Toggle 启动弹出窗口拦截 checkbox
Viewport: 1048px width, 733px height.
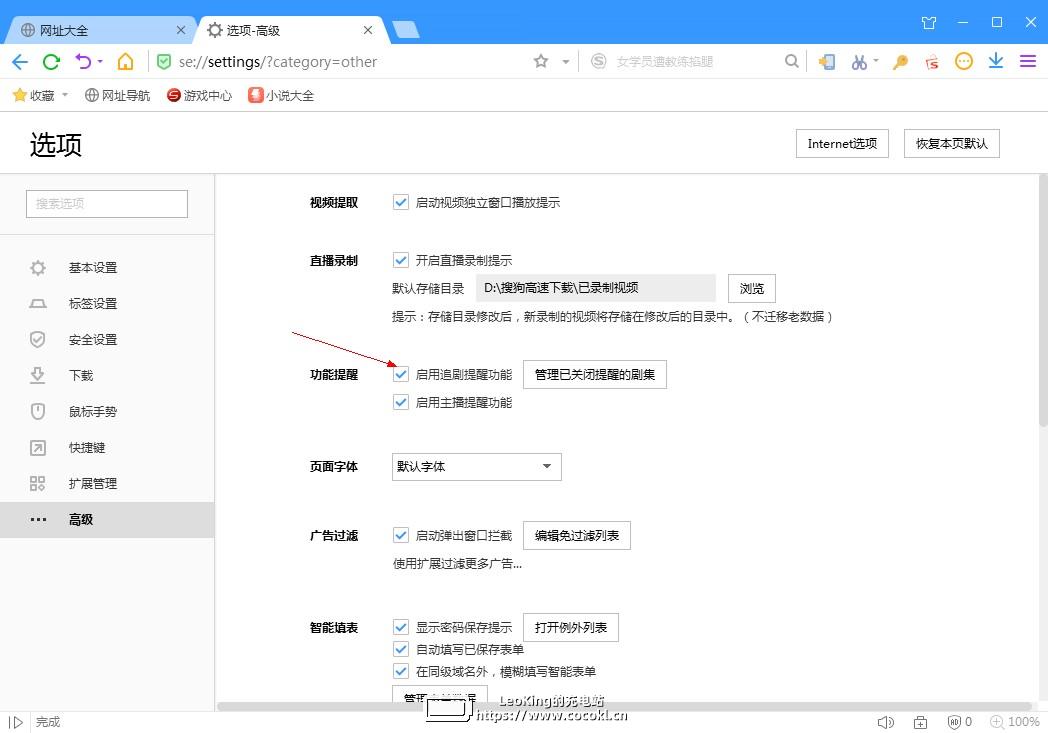pyautogui.click(x=401, y=536)
